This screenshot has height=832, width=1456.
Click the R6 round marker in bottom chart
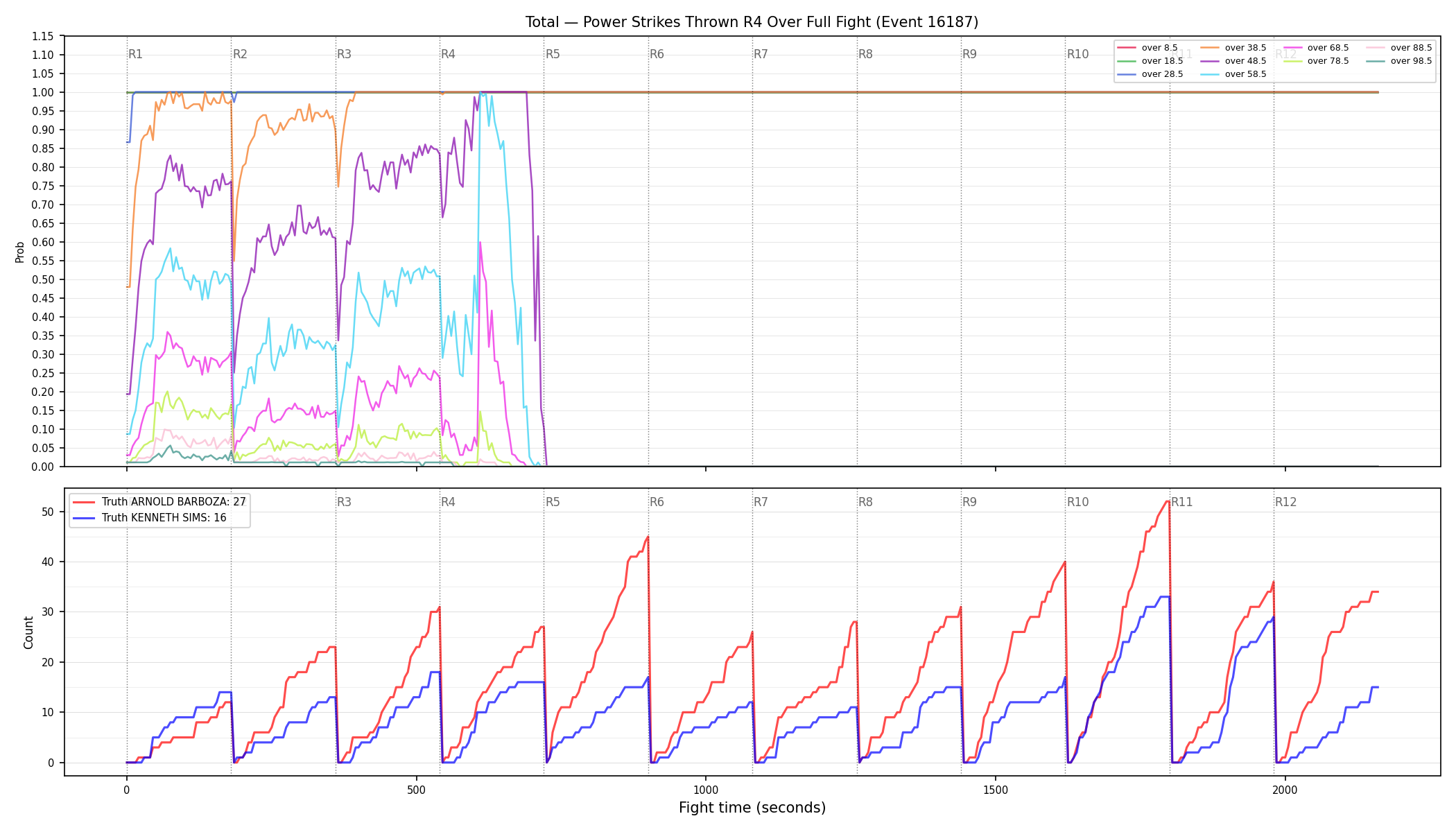click(657, 502)
